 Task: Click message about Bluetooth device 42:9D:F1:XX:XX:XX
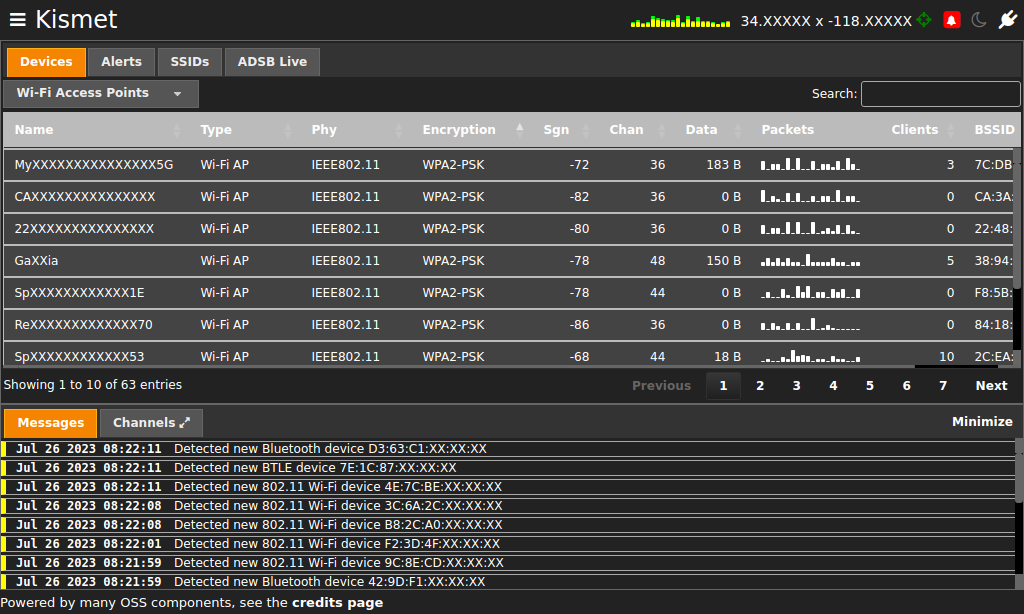[x=508, y=581]
